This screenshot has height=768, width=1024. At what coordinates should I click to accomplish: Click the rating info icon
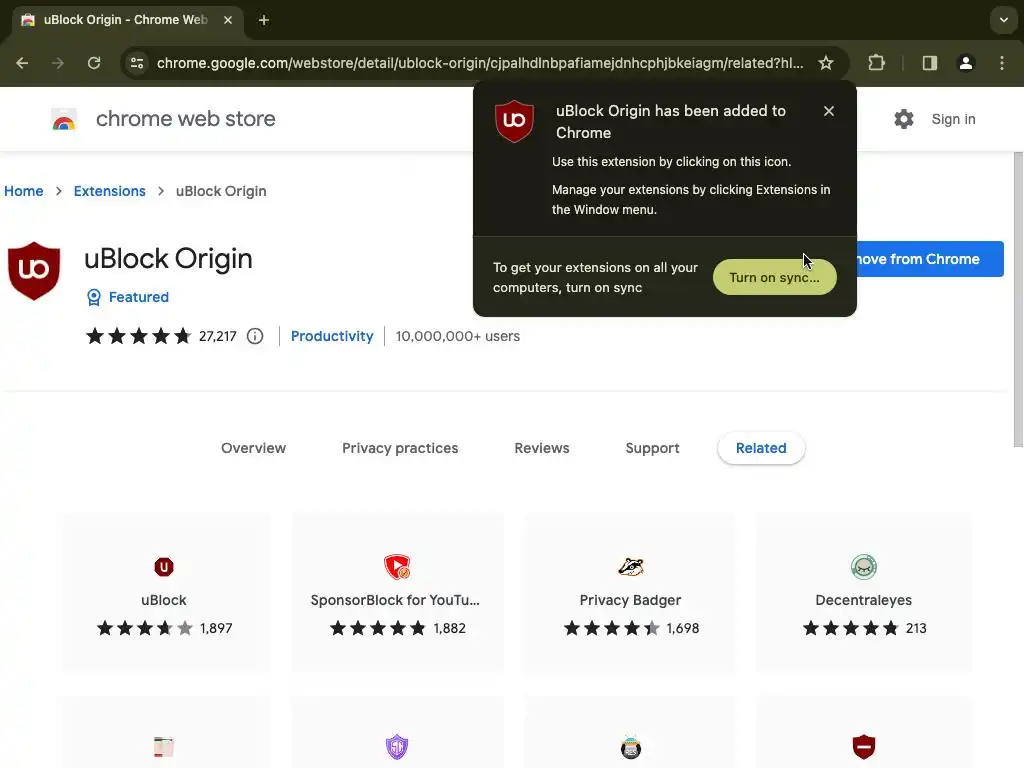255,336
